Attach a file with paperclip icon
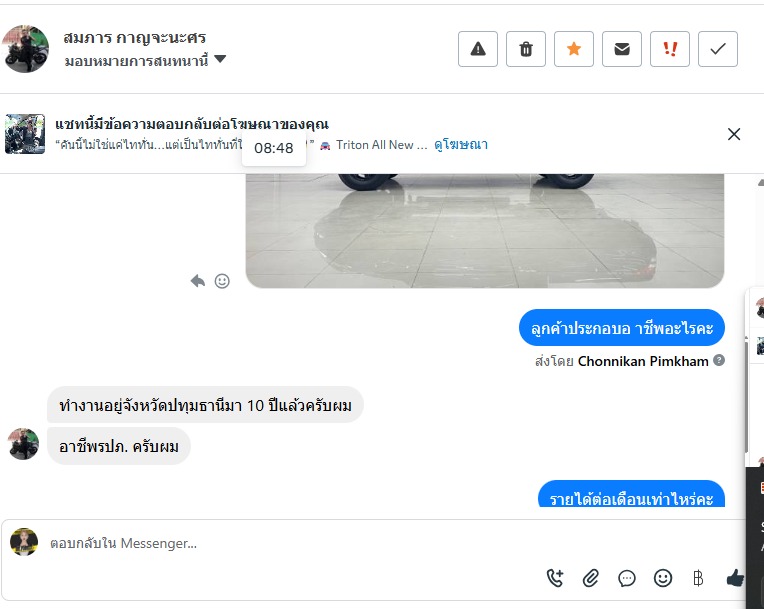This screenshot has width=764, height=609. 591,578
